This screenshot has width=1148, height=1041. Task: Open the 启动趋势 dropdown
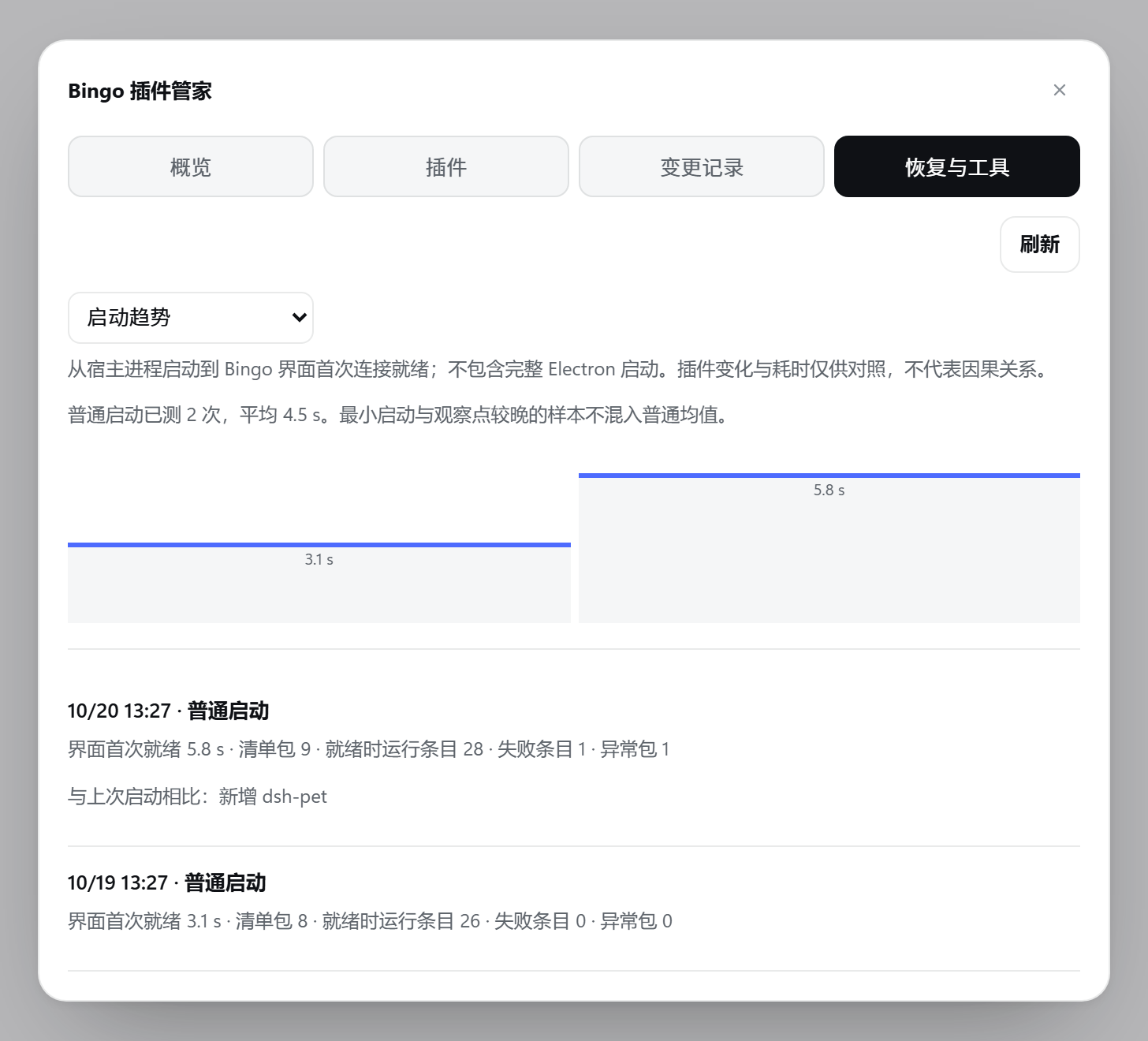tap(191, 318)
